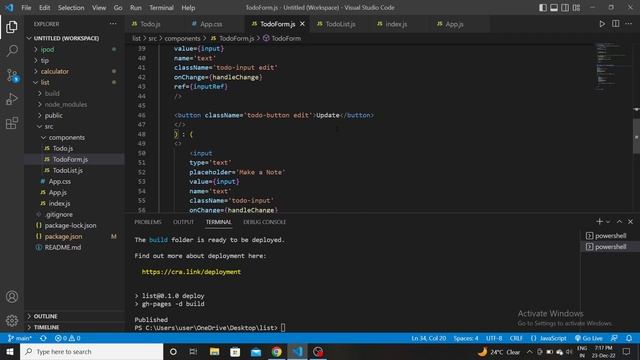Maximize the panel with the up chevron
The width and height of the screenshot is (640, 360).
(619, 222)
